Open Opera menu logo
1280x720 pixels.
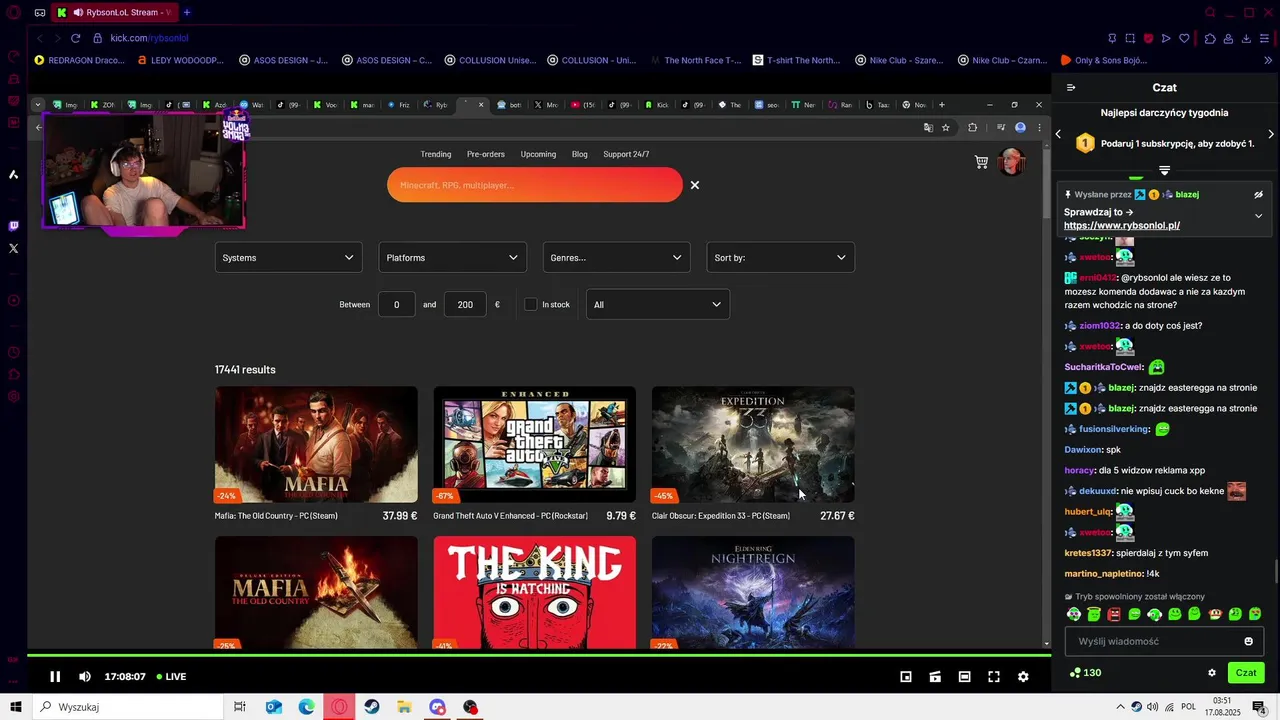point(13,13)
